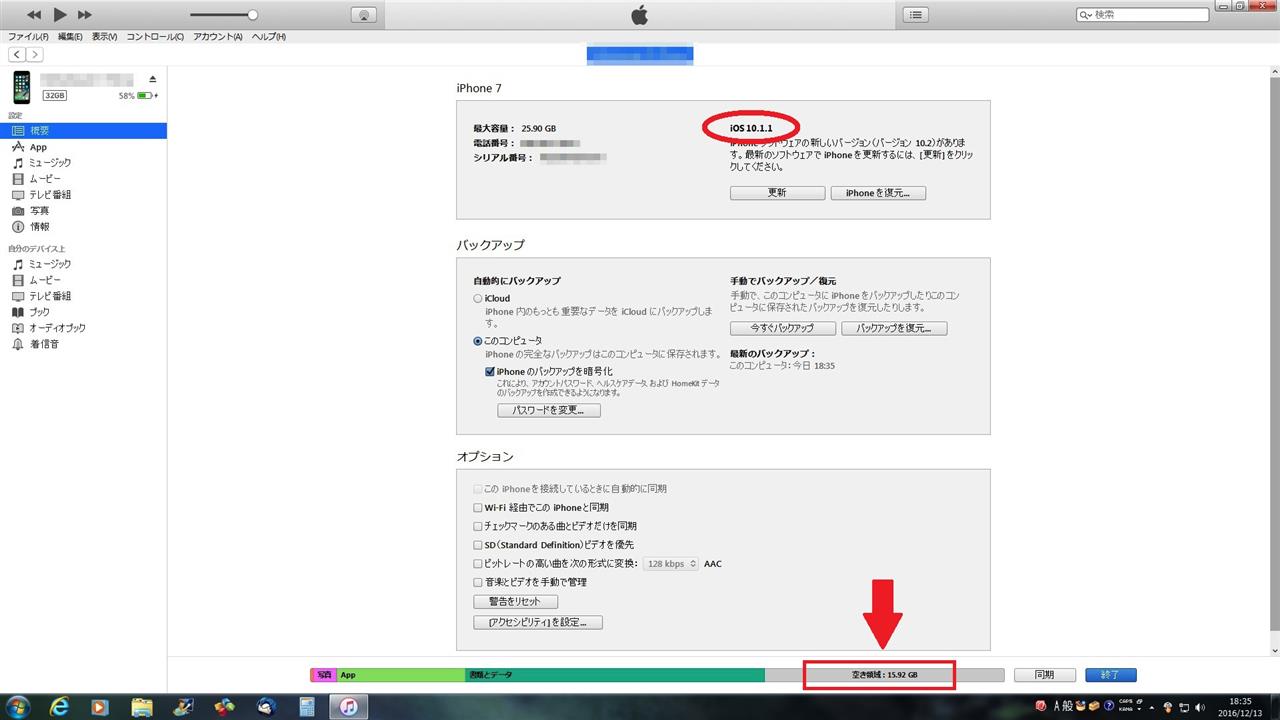Click the iTunes icon on the taskbar
This screenshot has height=720, width=1280.
pyautogui.click(x=348, y=706)
